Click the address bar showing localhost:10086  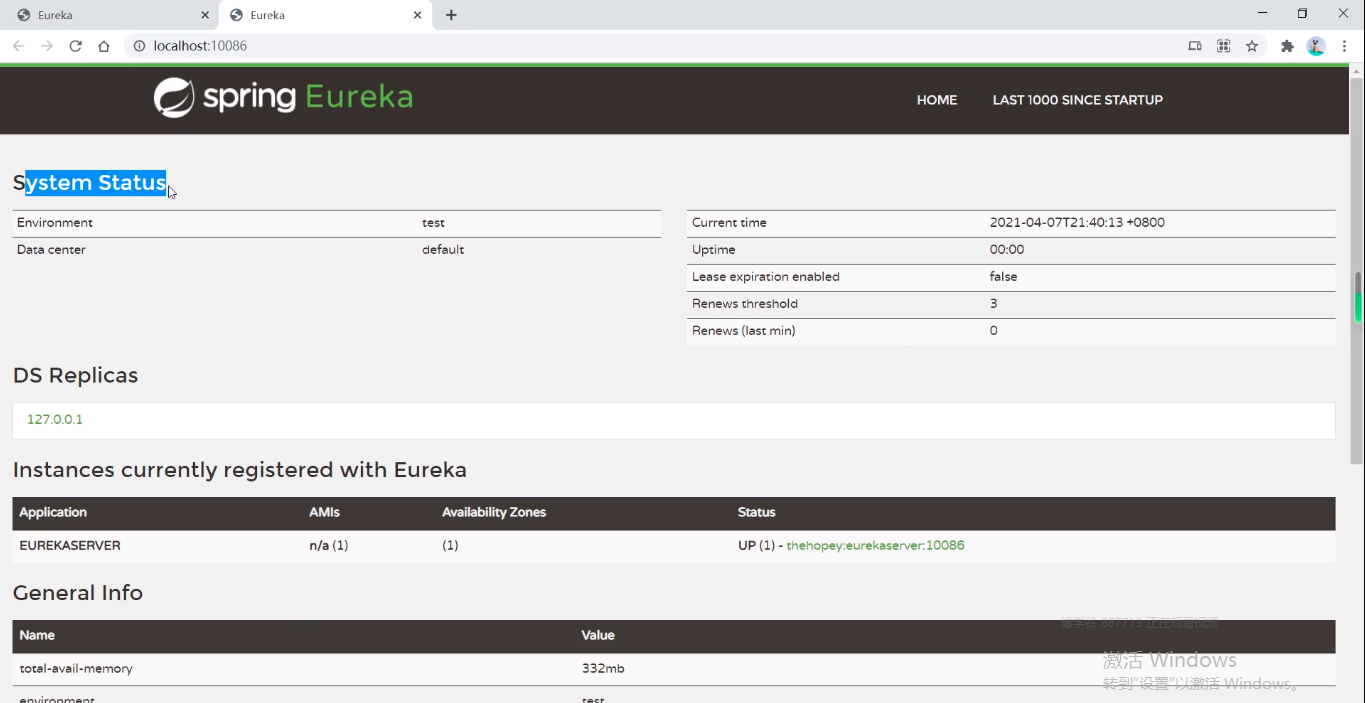[650, 46]
